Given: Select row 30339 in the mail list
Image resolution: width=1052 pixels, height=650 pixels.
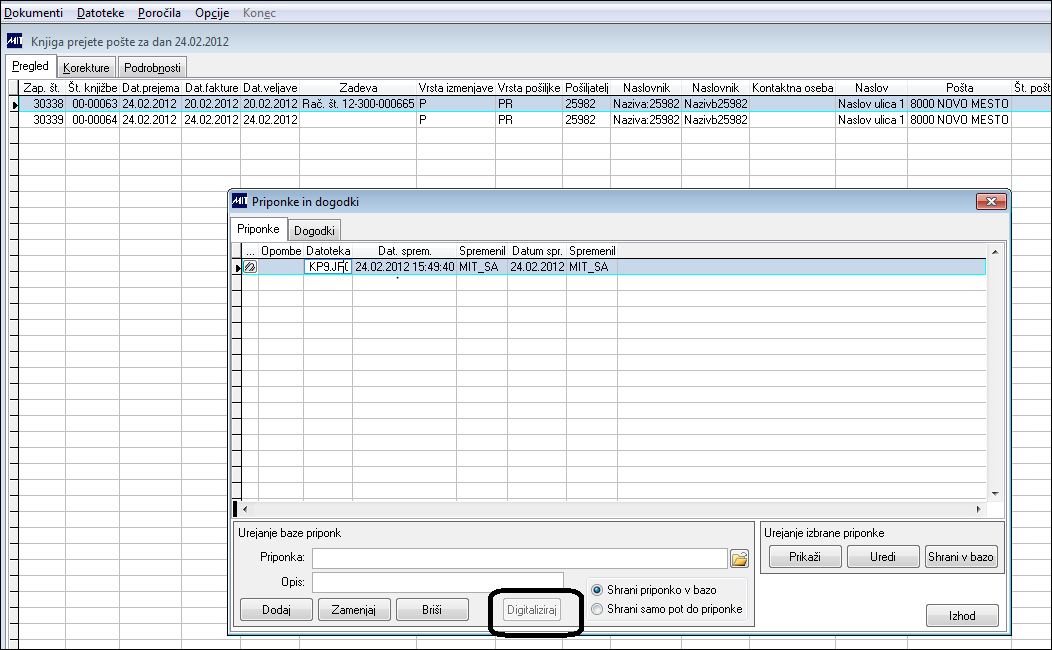Looking at the screenshot, I should pos(515,120).
